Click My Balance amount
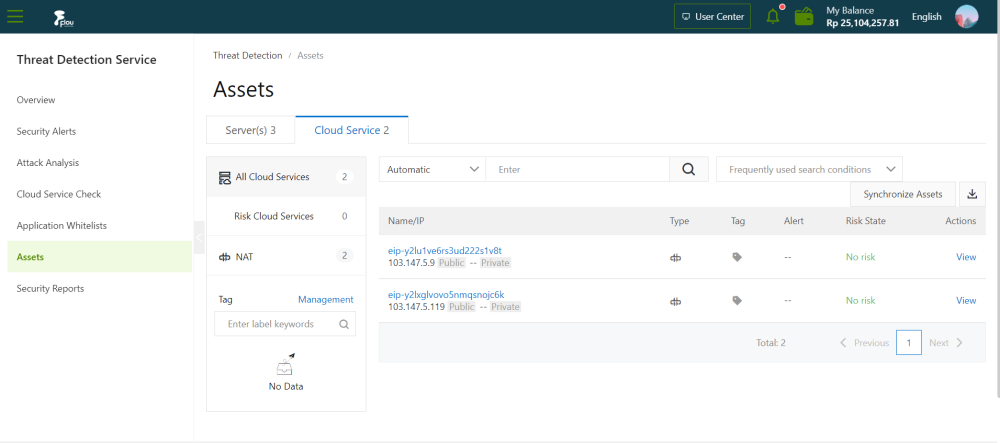The image size is (1000, 443). point(862,23)
